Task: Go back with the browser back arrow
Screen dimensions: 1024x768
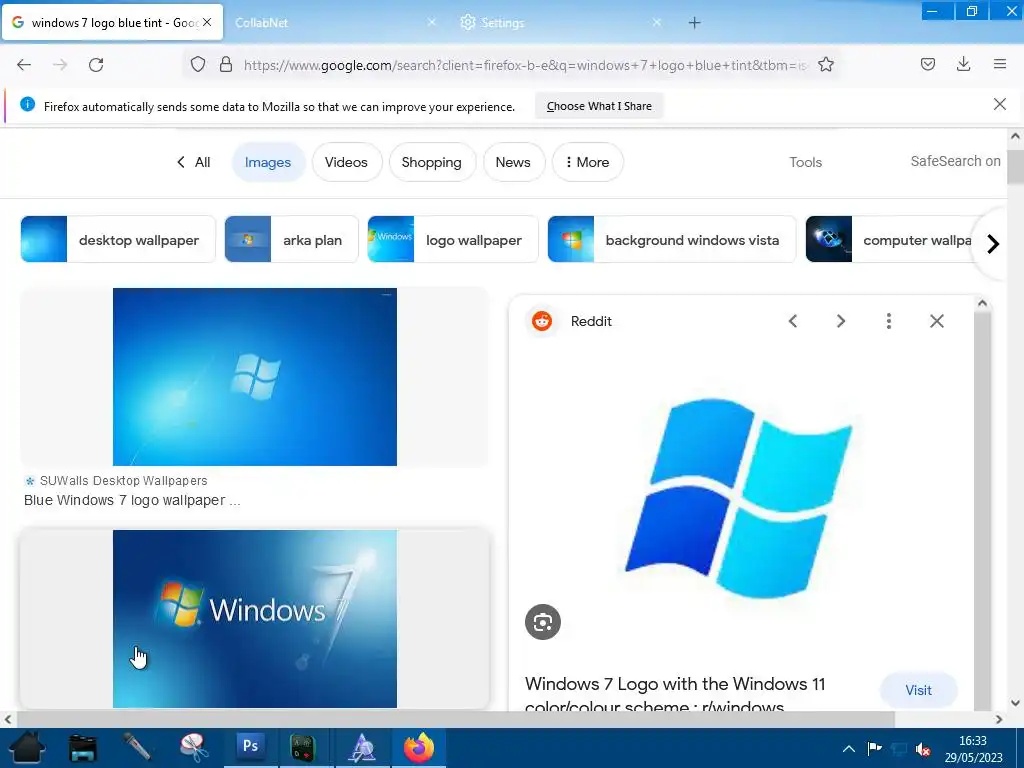Action: point(24,65)
